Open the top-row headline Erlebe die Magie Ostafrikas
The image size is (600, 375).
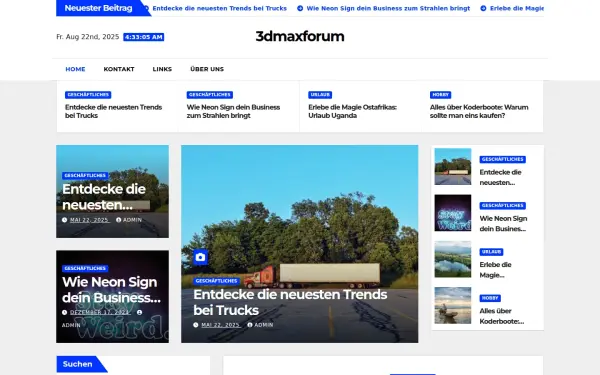click(x=352, y=111)
